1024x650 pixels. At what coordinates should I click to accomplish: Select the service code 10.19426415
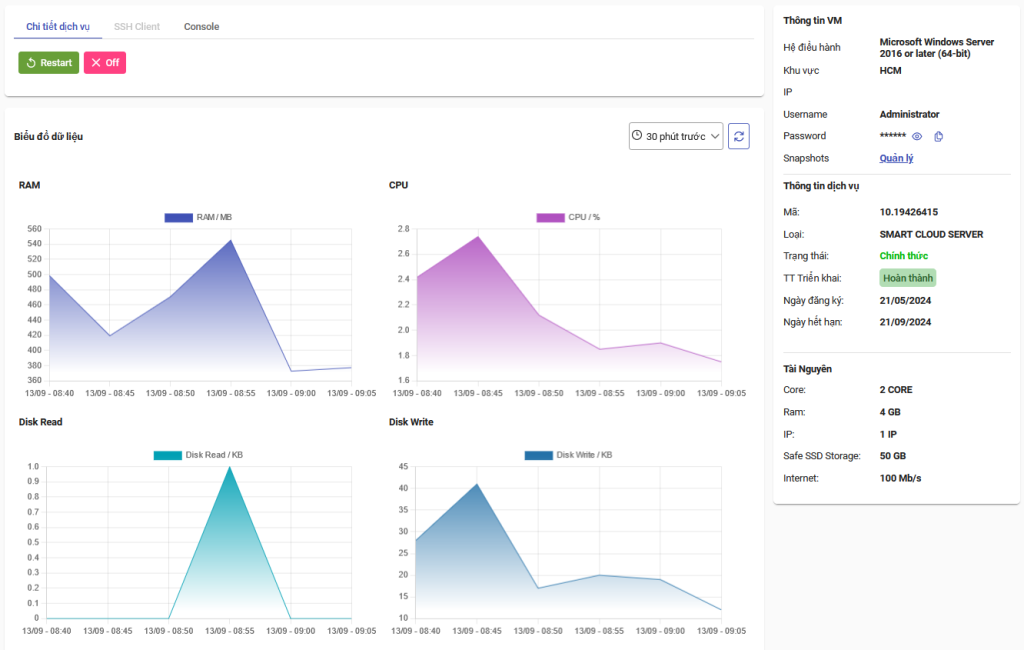(908, 212)
